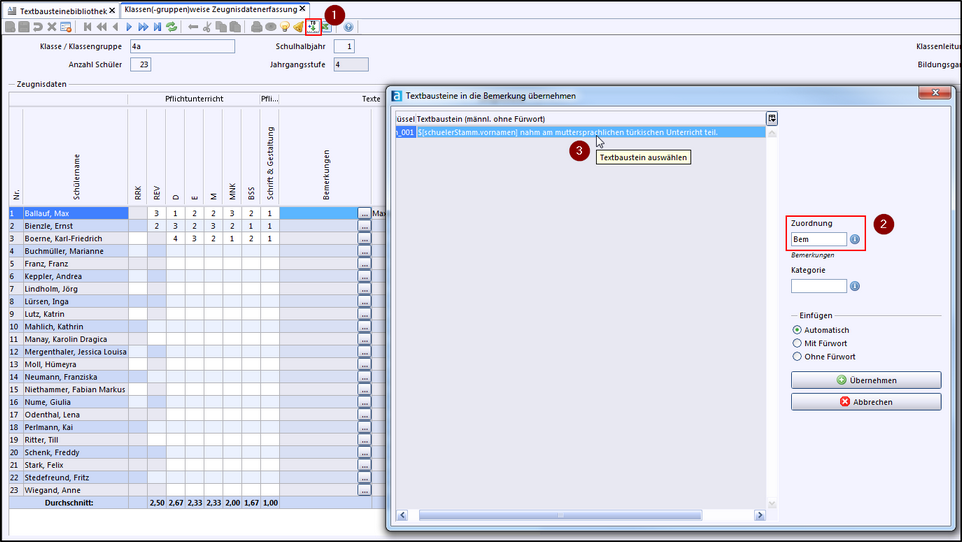Viewport: 962px width, 542px height.
Task: Click the green refresh arrows toolbar icon
Action: (x=172, y=27)
